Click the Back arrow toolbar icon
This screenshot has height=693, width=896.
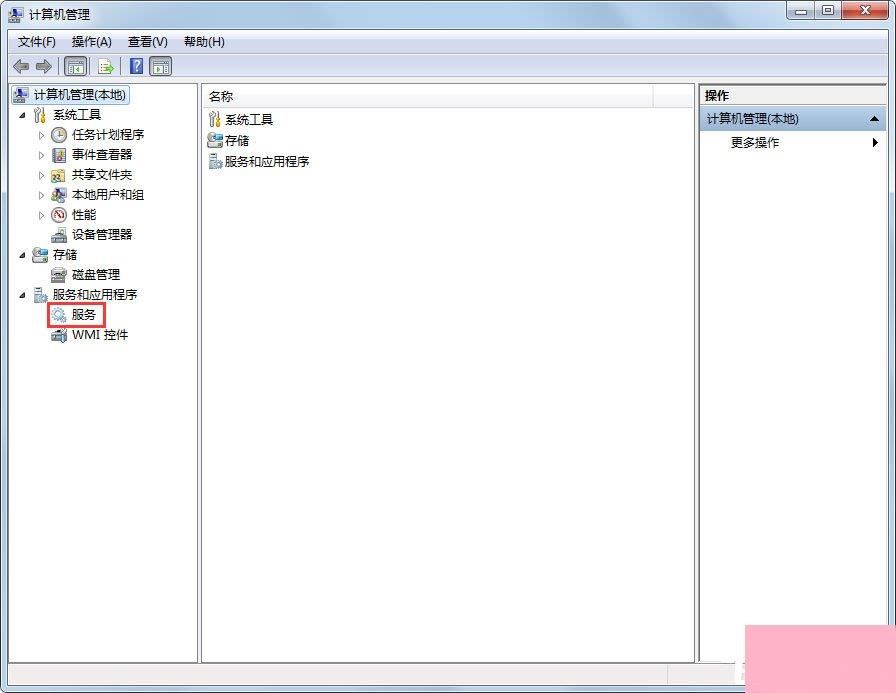[21, 67]
